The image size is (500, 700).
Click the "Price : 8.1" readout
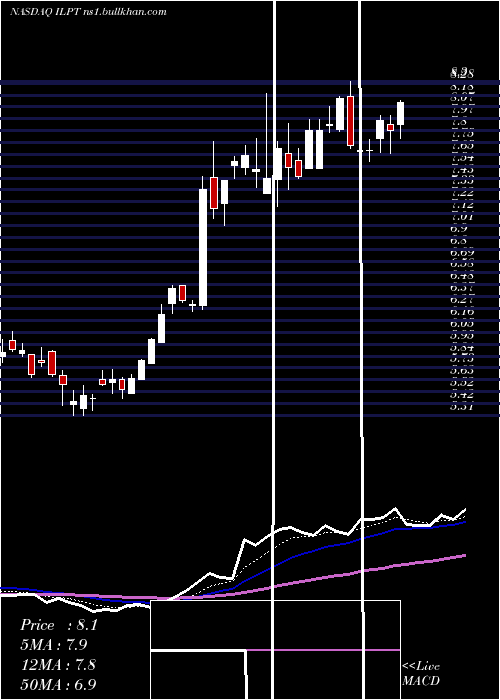pos(58,625)
